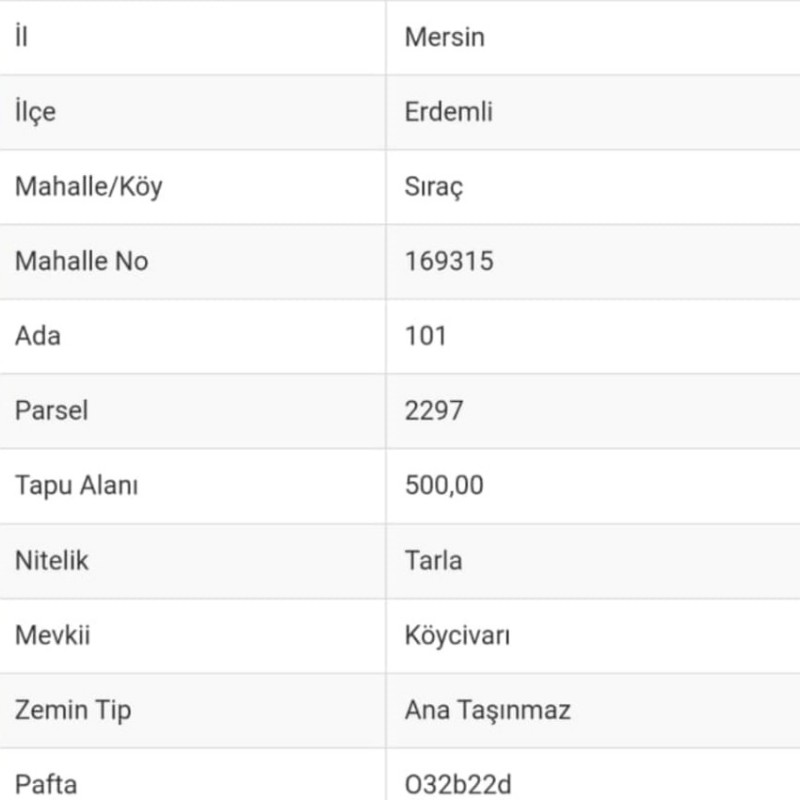Select the number 169315
The width and height of the screenshot is (800, 800).
tap(449, 261)
